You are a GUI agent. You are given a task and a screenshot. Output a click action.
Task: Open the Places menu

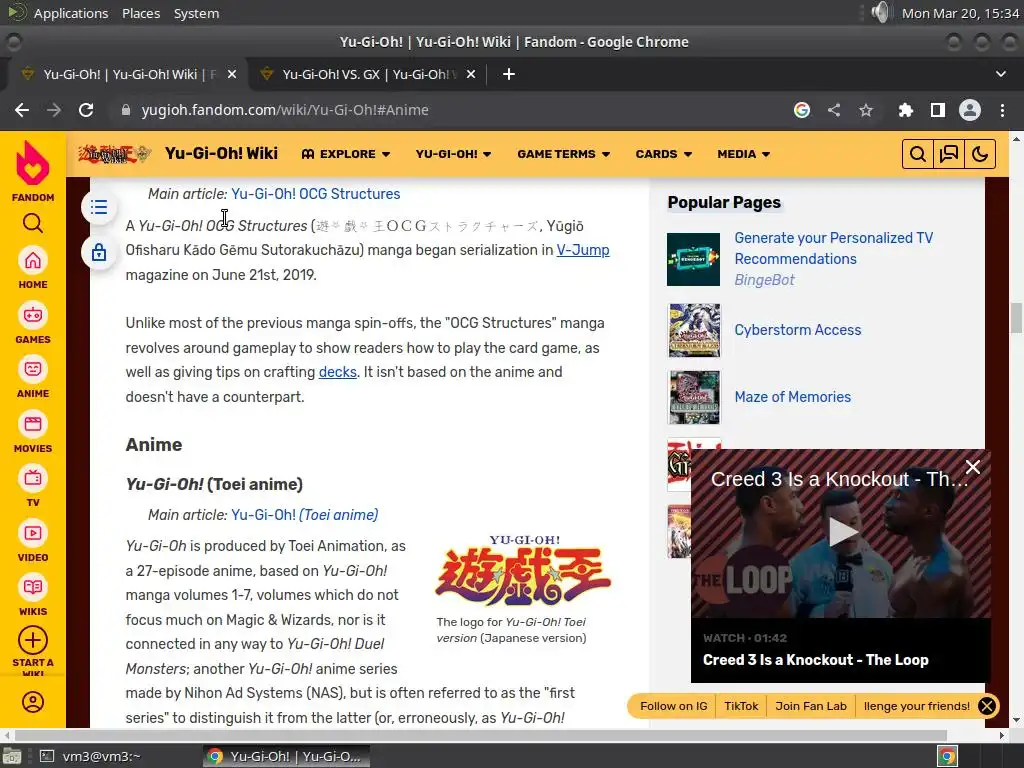pos(141,13)
